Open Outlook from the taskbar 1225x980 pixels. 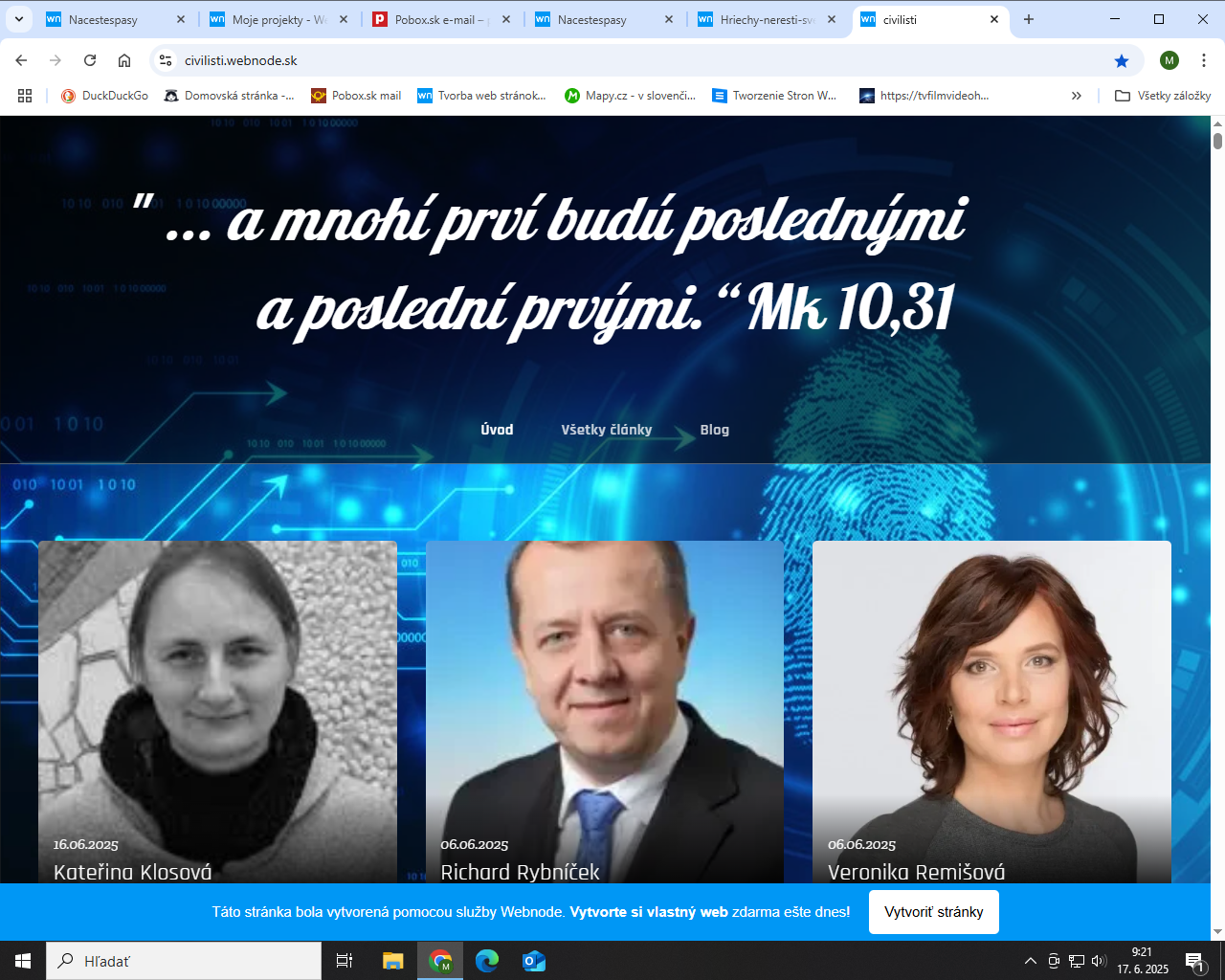pyautogui.click(x=534, y=961)
